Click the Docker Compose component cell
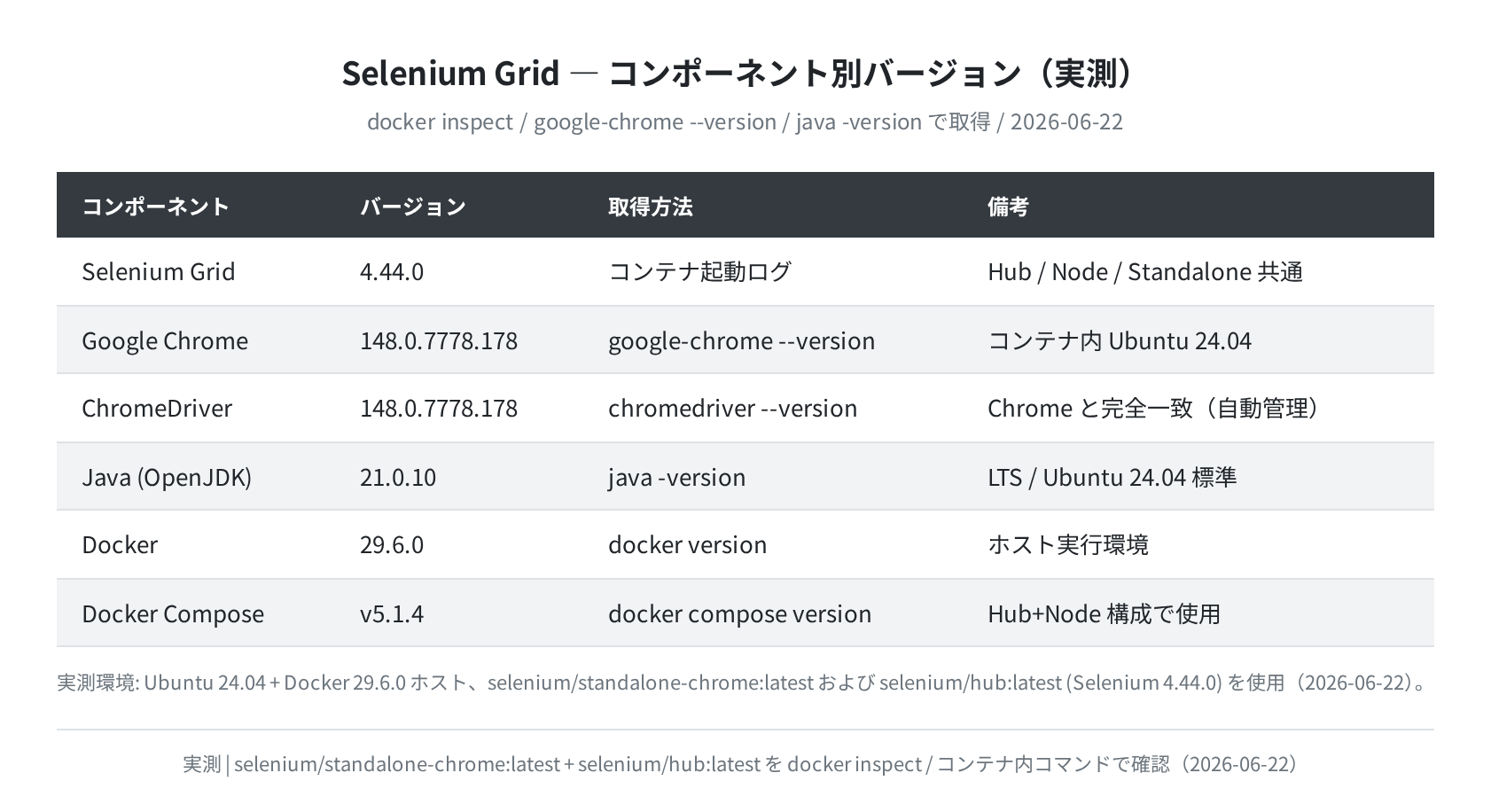The width and height of the screenshot is (1491, 812). coord(173,613)
